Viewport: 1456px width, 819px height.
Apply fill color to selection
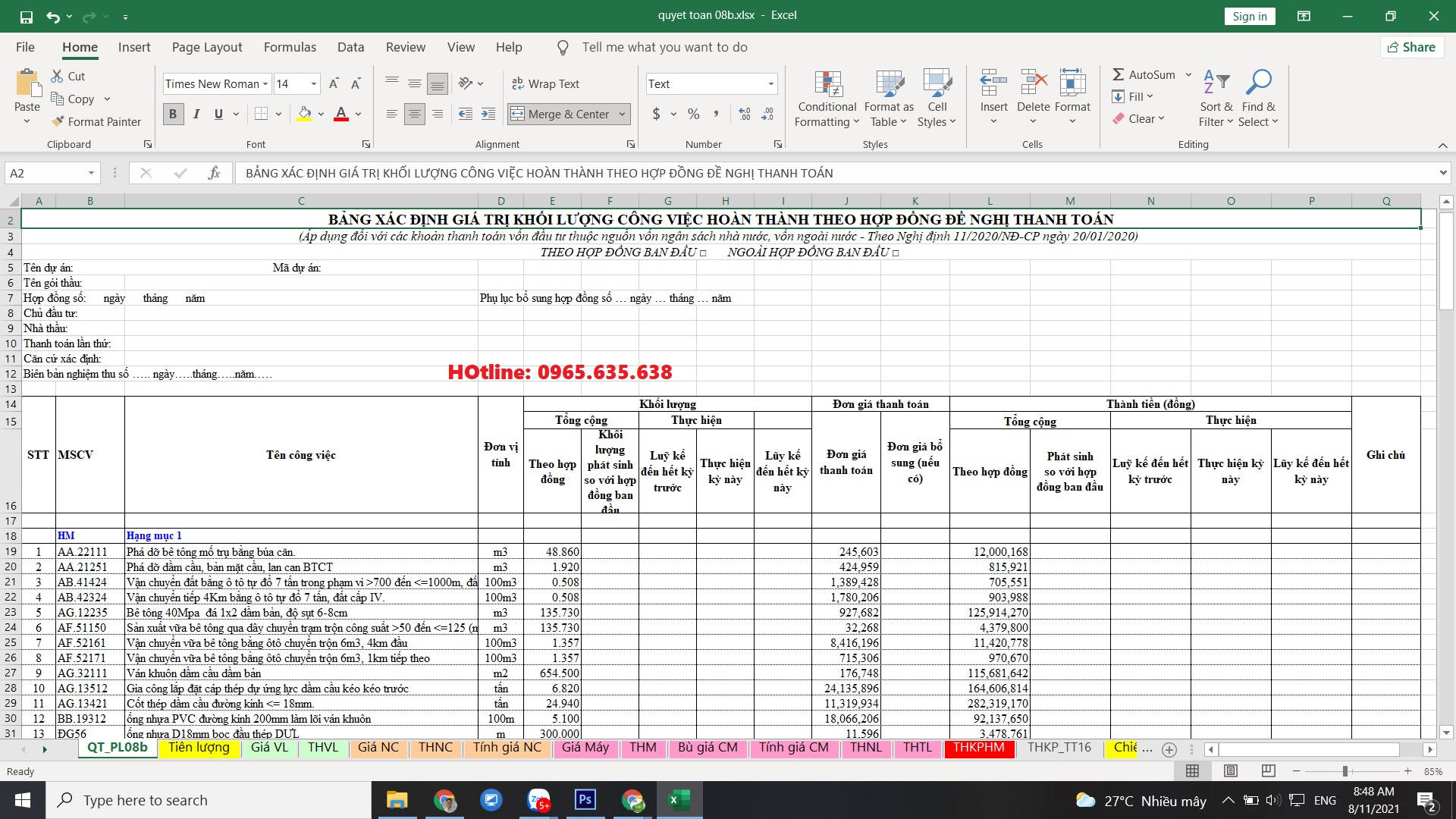(x=303, y=114)
